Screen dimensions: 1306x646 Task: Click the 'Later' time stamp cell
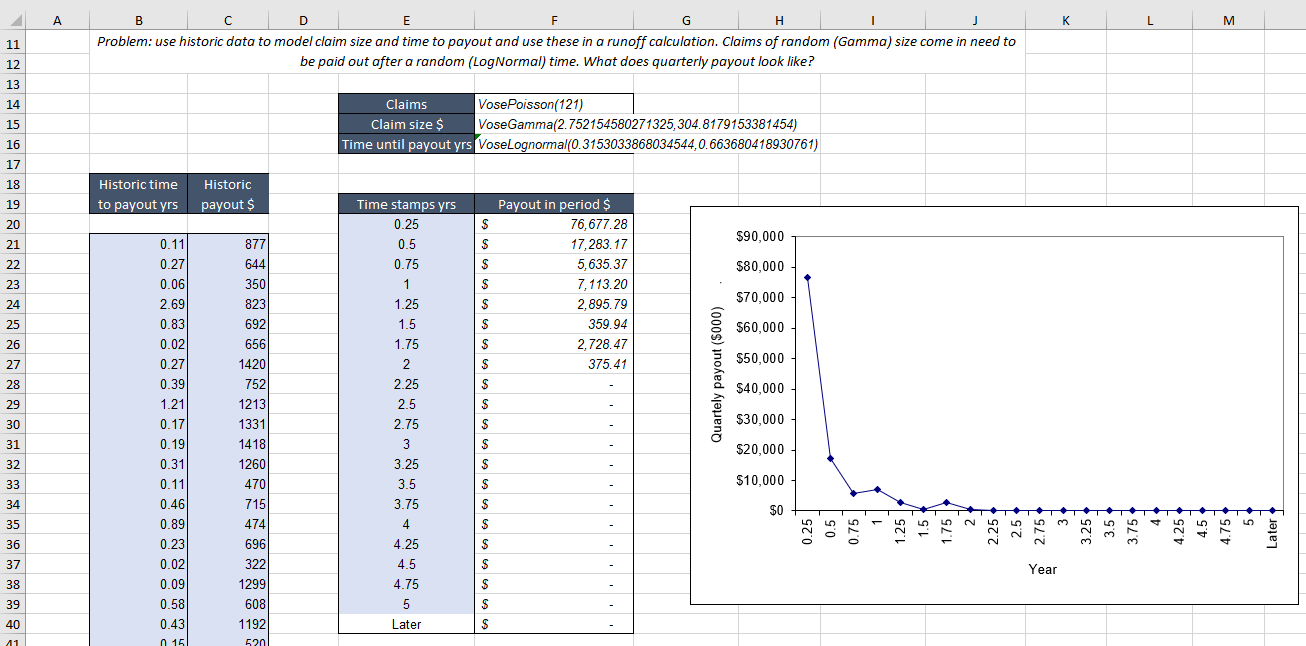click(405, 623)
